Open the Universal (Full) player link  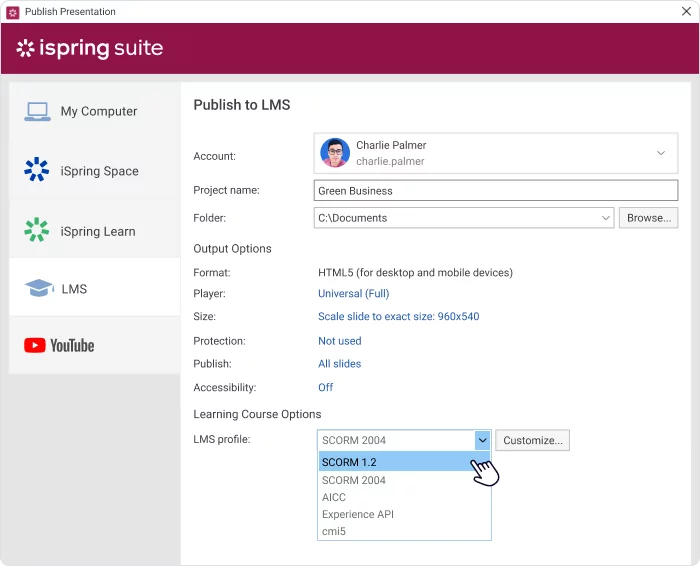[354, 294]
